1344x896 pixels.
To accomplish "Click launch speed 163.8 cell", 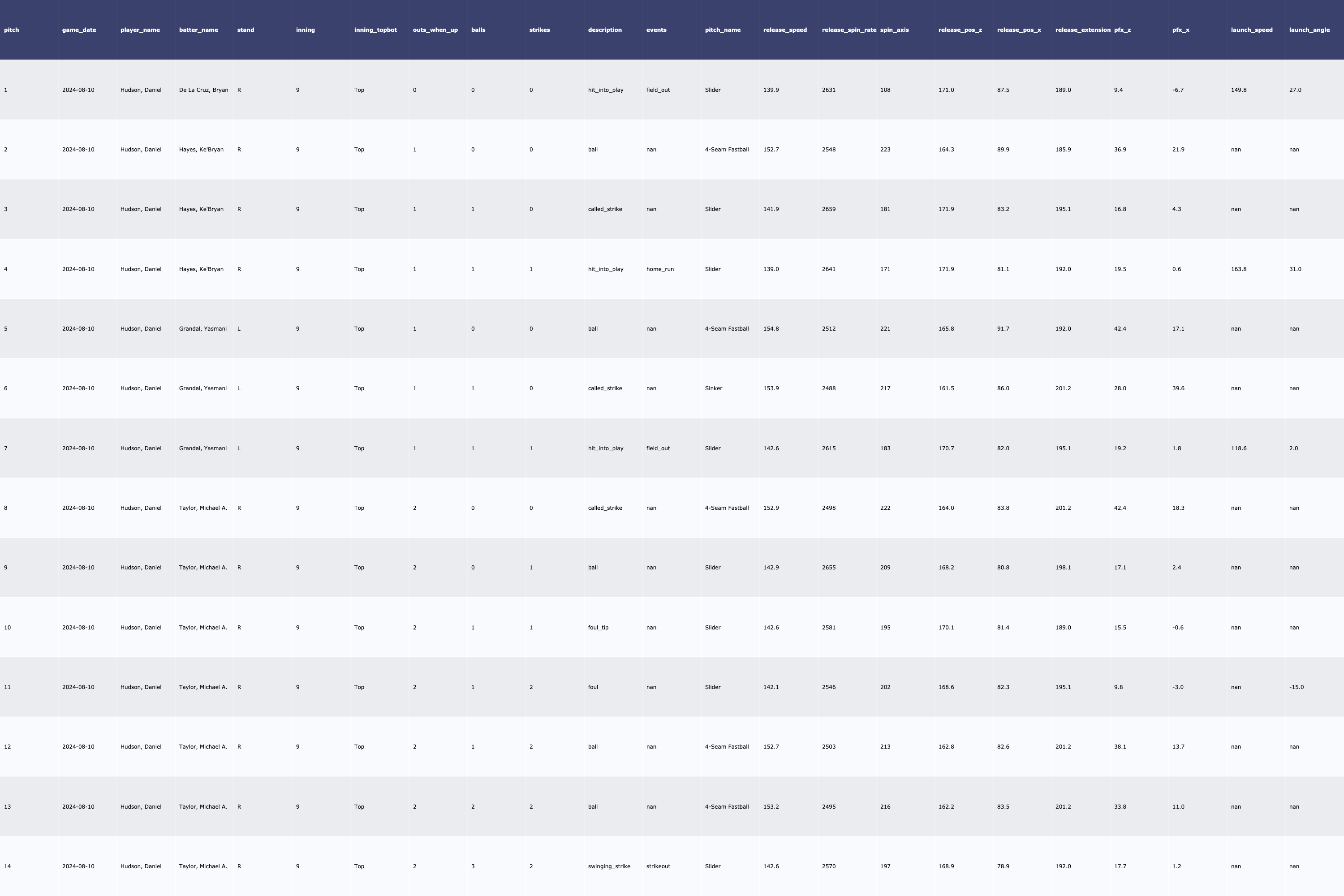I will pos(1238,269).
